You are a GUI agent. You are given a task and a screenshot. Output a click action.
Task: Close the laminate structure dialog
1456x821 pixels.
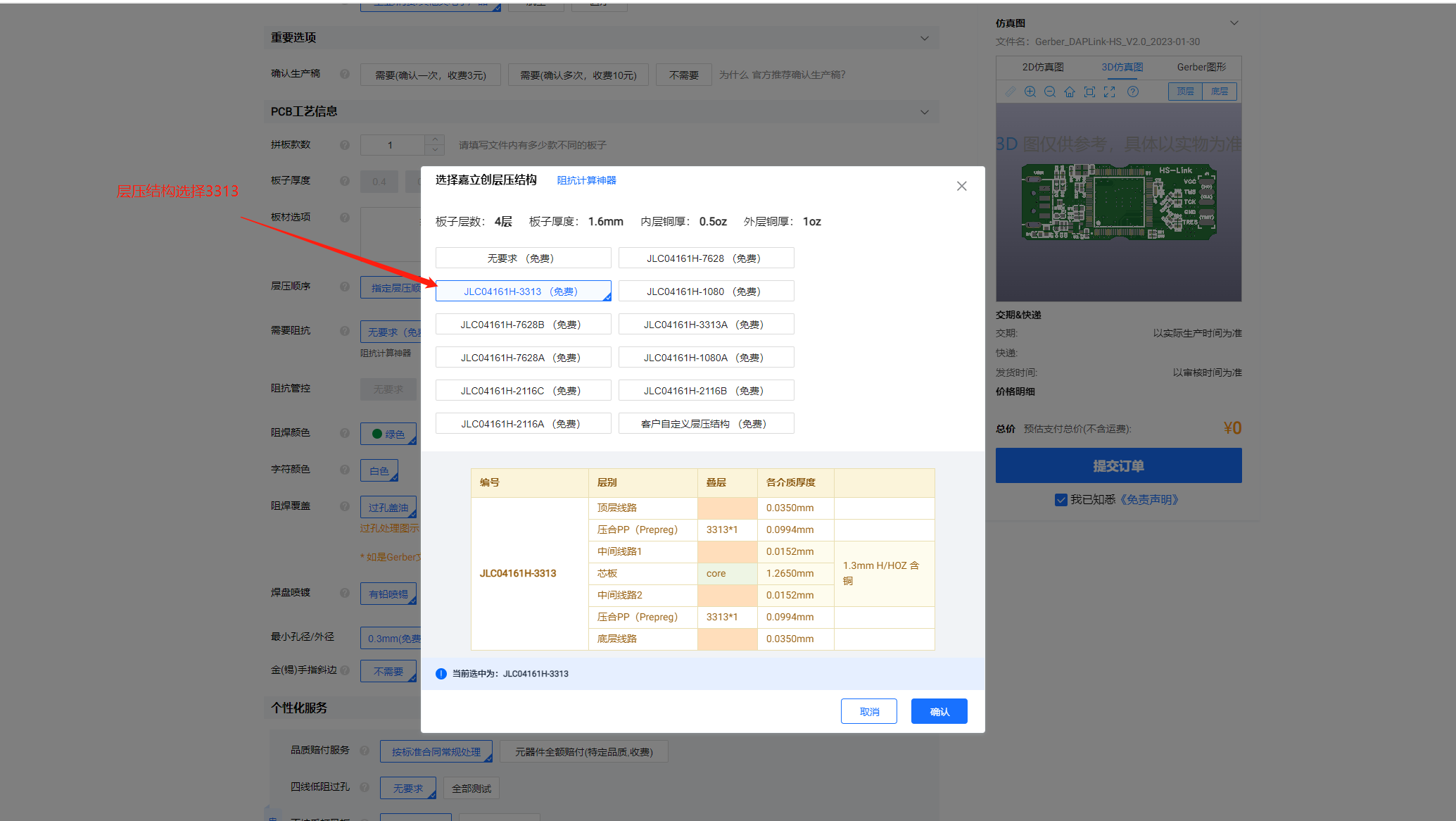tap(961, 186)
